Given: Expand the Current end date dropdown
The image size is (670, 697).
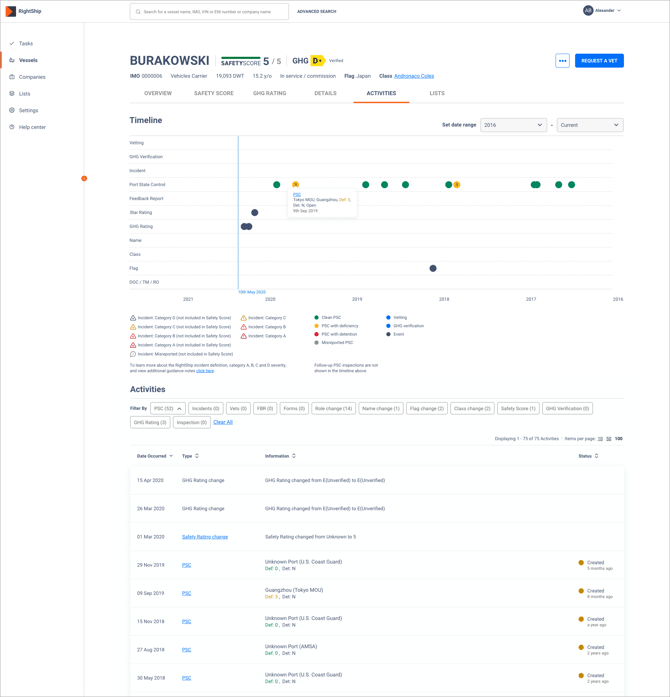Looking at the screenshot, I should pyautogui.click(x=589, y=125).
